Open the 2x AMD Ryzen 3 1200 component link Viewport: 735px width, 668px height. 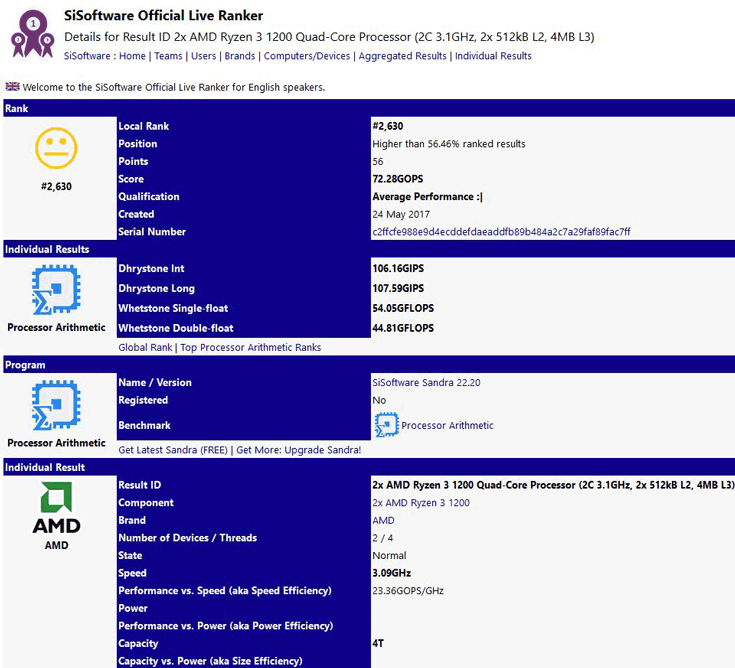[x=421, y=503]
